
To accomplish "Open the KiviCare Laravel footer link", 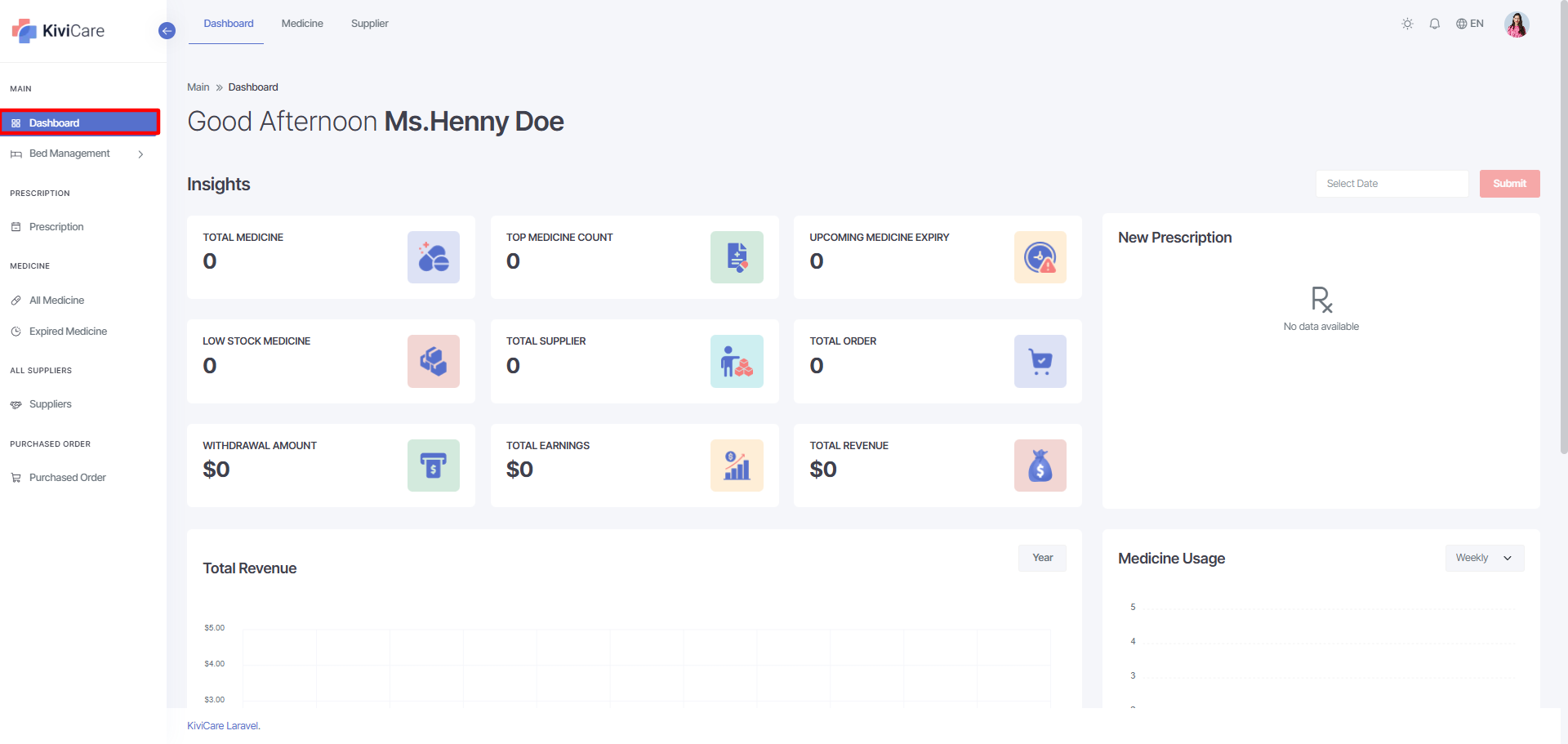I will coord(223,726).
